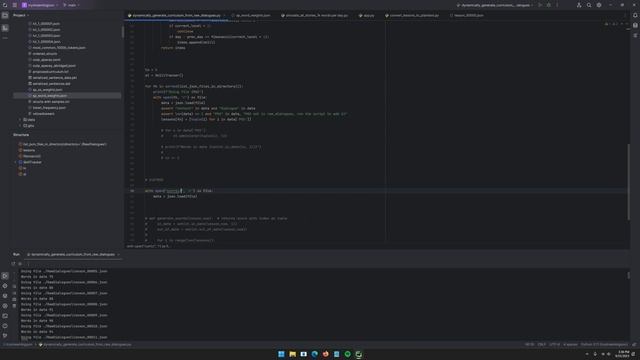Switch to convert_lessons_to_standard.py tab
The height and width of the screenshot is (360, 640).
click(x=411, y=16)
